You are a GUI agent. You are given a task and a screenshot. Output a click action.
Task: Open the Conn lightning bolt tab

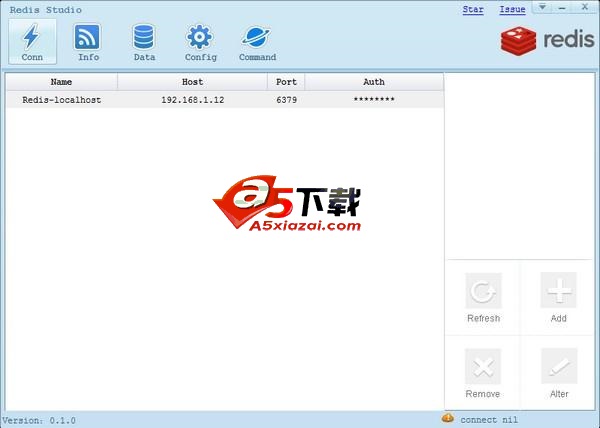(x=32, y=42)
